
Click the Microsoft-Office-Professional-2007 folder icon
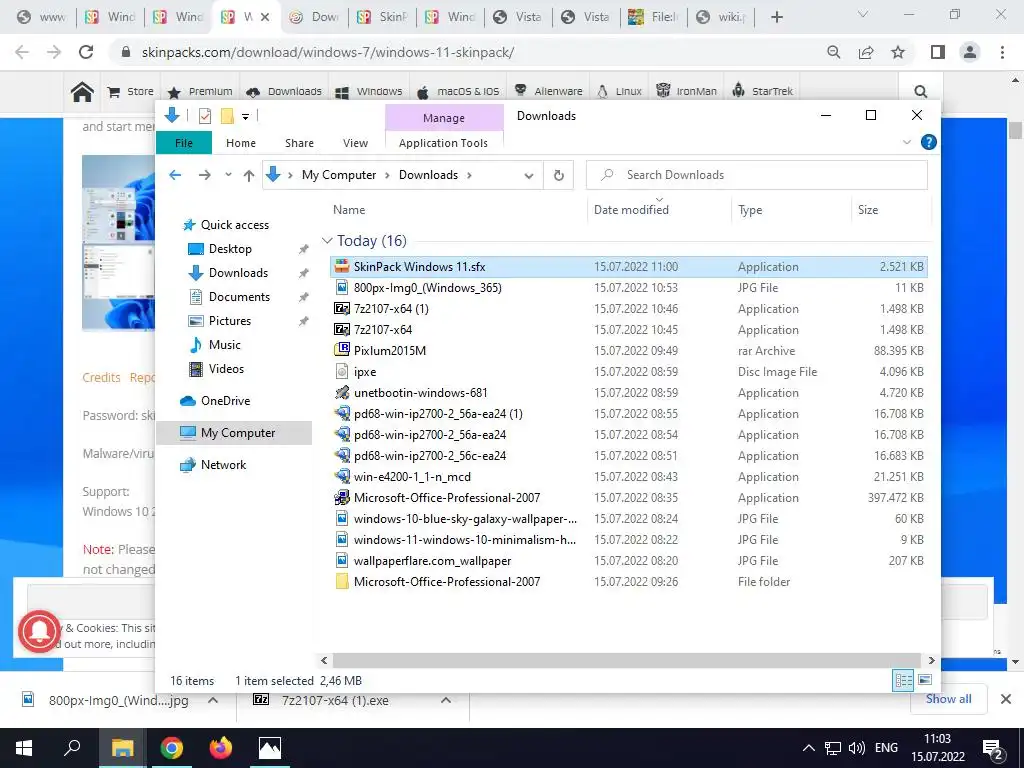pos(342,581)
